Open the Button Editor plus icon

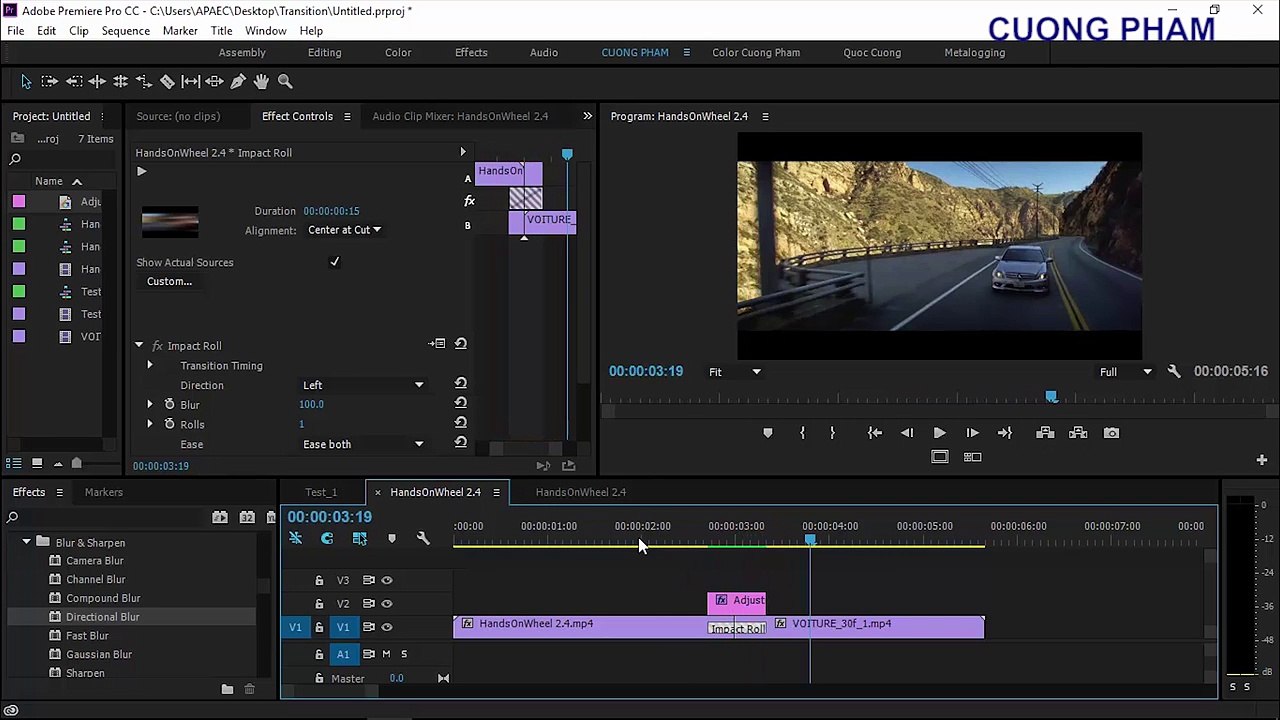coord(1262,459)
